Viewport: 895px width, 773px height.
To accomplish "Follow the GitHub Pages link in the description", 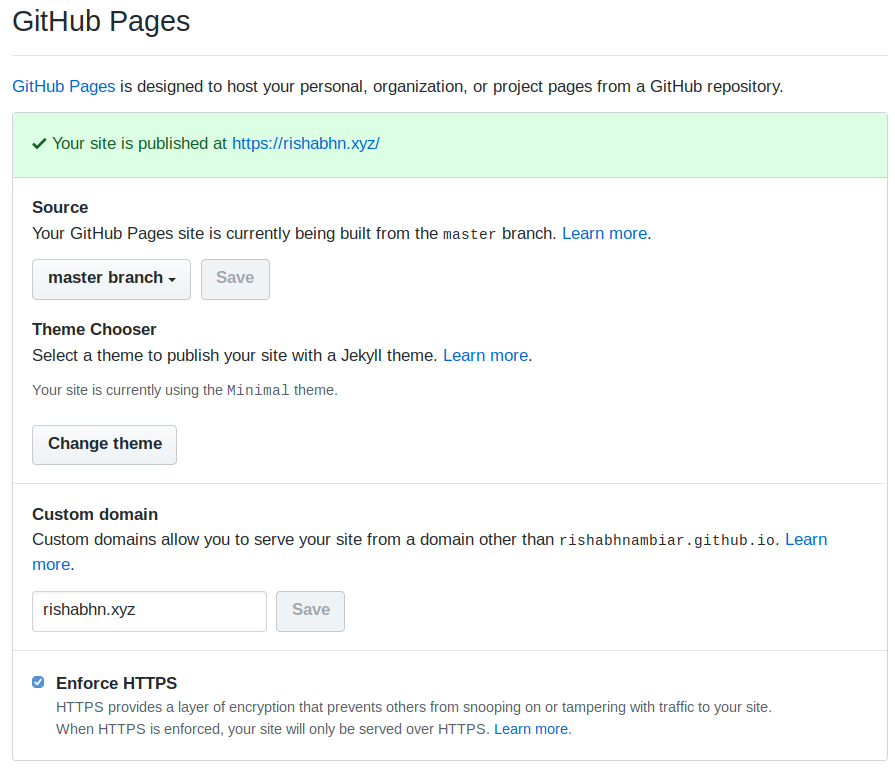I will pyautogui.click(x=63, y=86).
